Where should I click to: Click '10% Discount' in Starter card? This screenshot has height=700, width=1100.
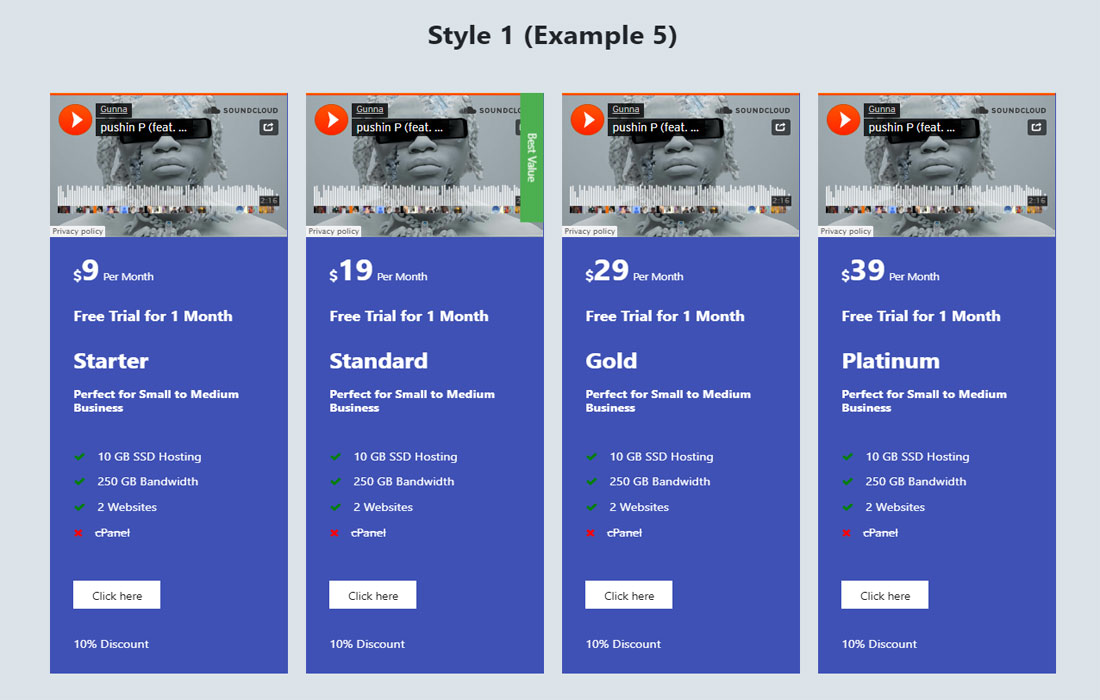tap(111, 644)
